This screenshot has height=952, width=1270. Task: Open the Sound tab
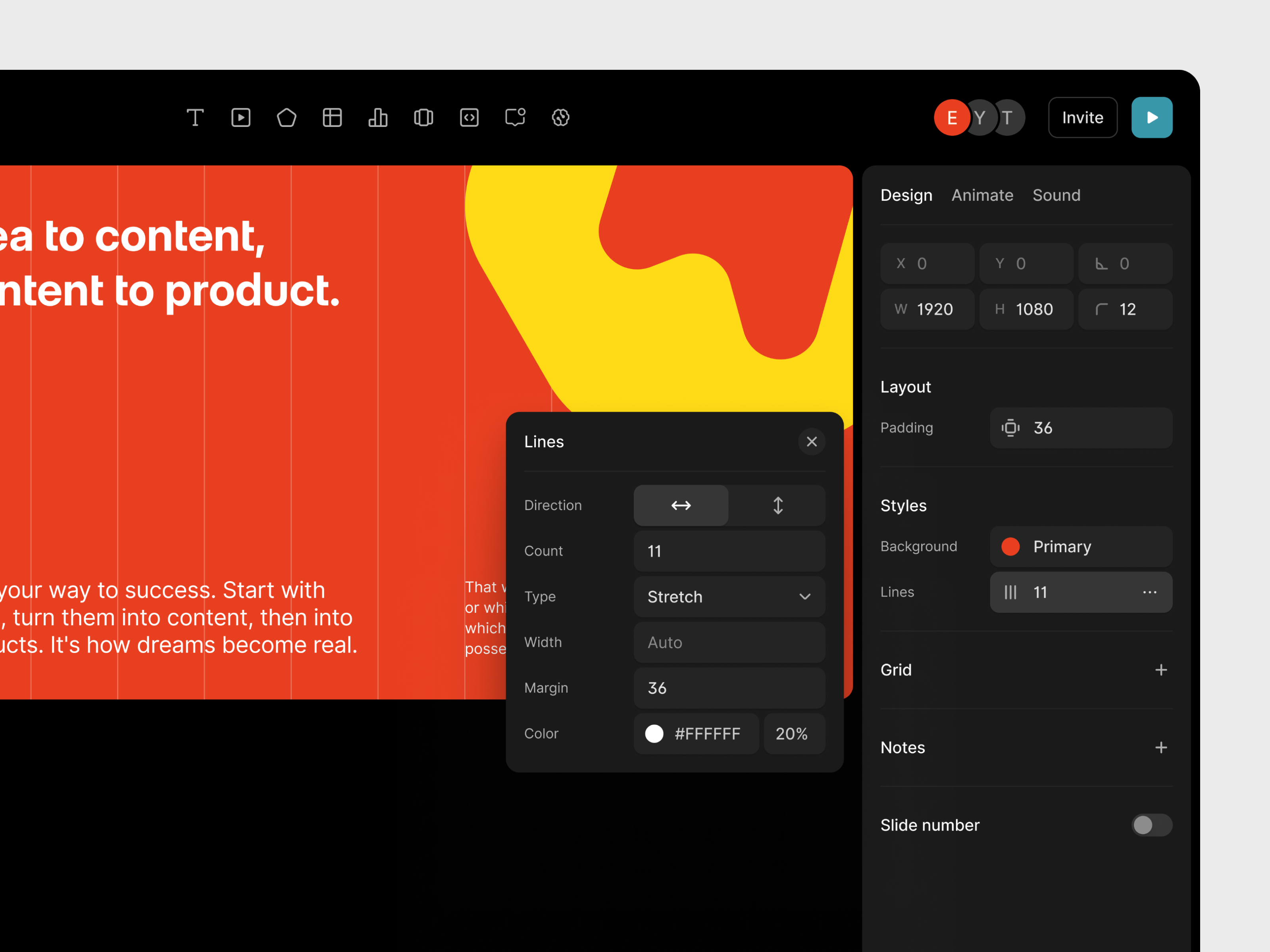(x=1056, y=195)
